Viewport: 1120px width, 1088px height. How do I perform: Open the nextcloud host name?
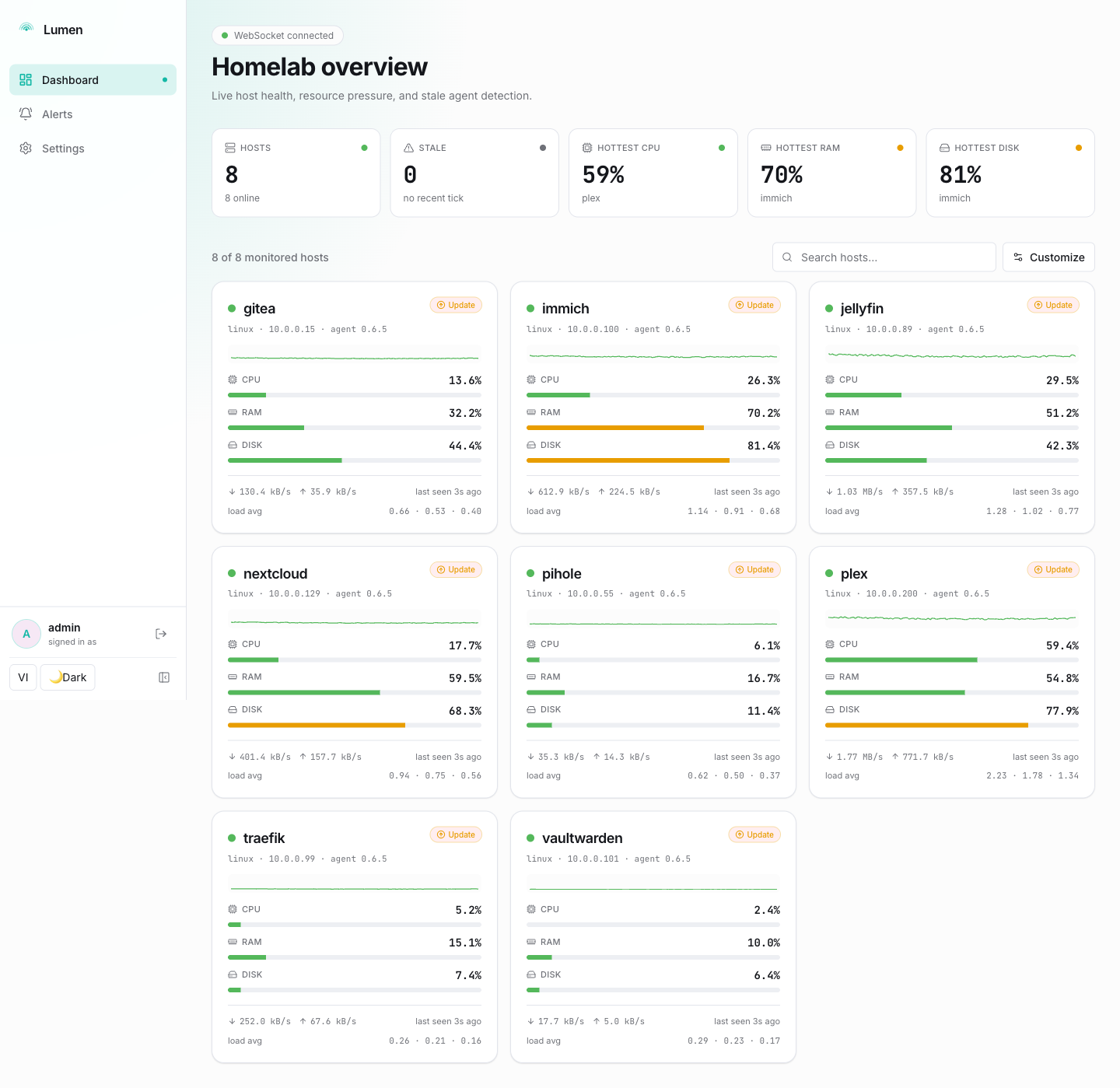click(275, 574)
